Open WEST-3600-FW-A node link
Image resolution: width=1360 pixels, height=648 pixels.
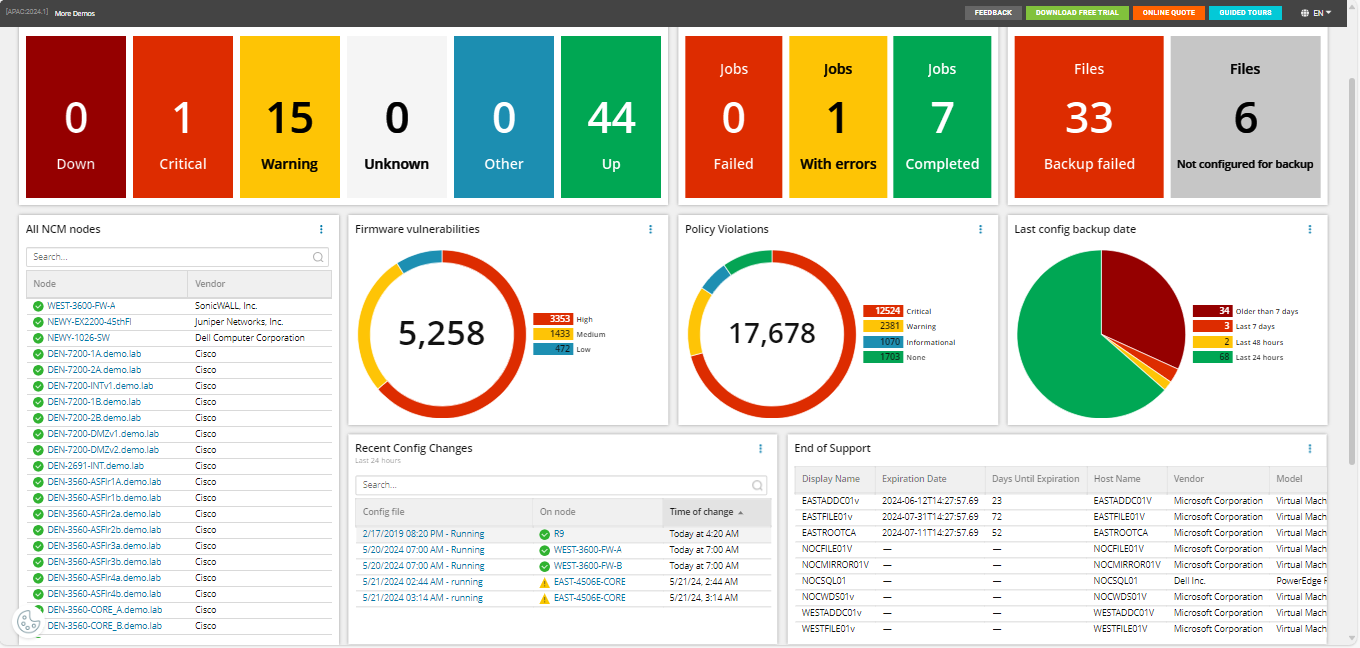[x=81, y=306]
